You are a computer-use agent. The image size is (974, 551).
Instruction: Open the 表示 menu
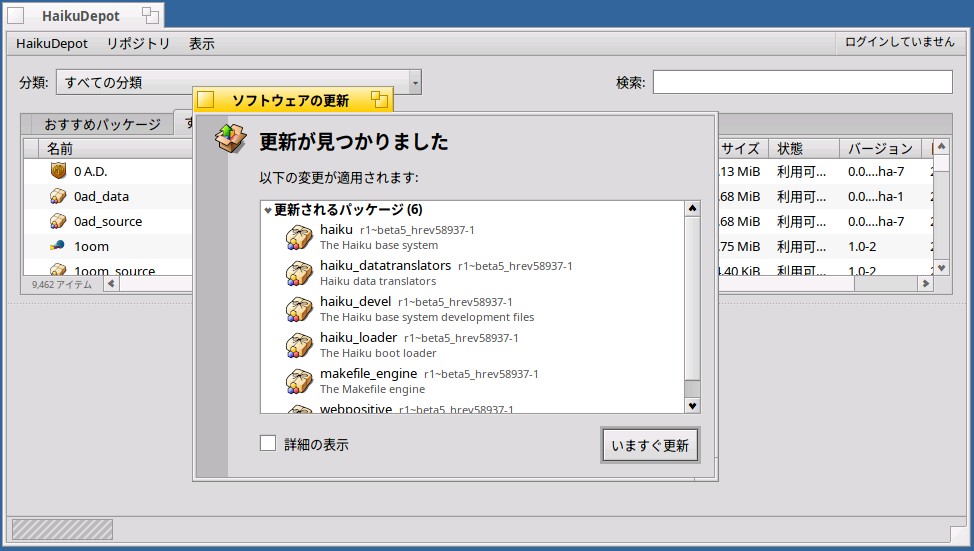[x=202, y=43]
